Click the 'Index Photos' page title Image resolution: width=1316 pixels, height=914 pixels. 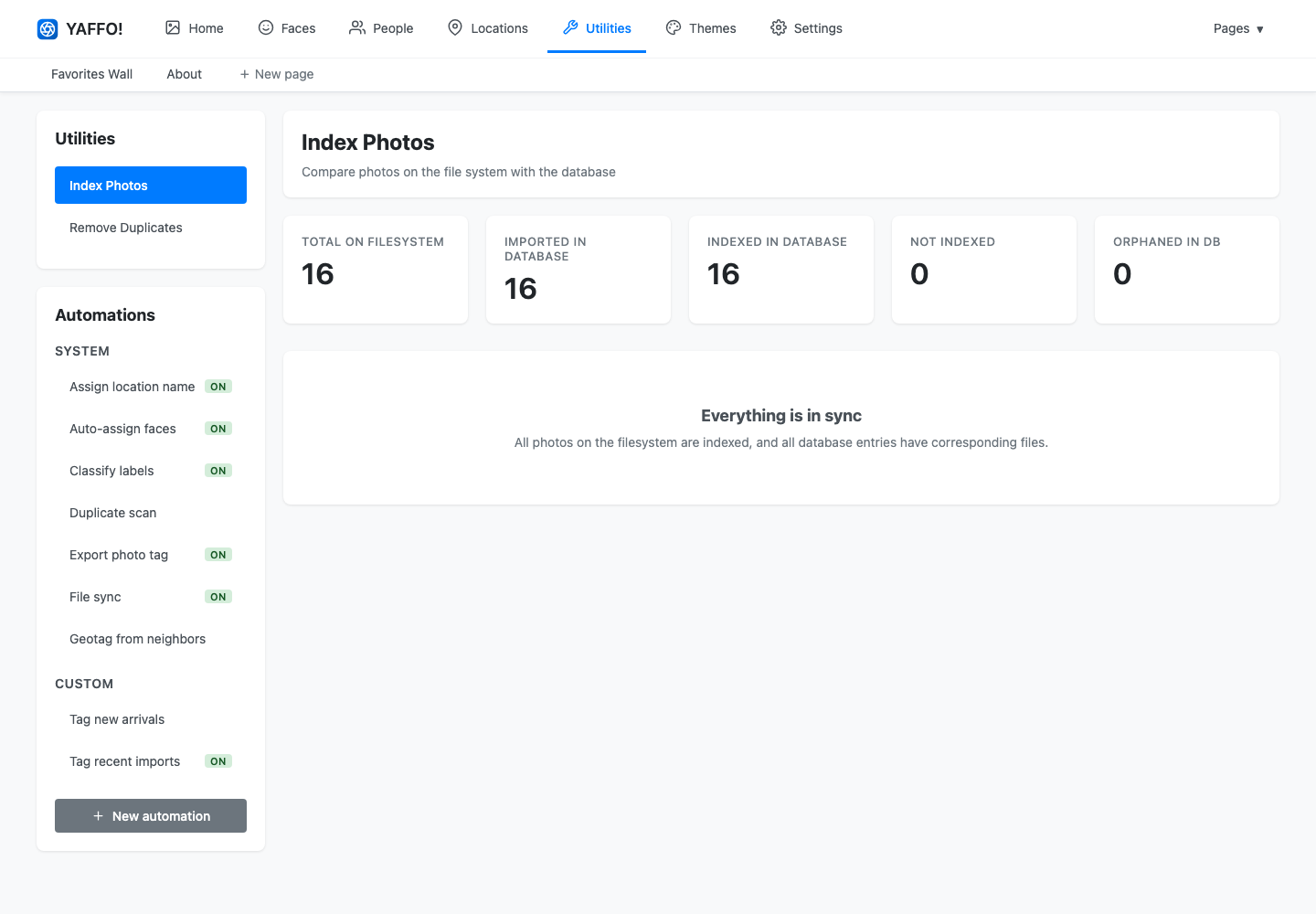[x=368, y=143]
